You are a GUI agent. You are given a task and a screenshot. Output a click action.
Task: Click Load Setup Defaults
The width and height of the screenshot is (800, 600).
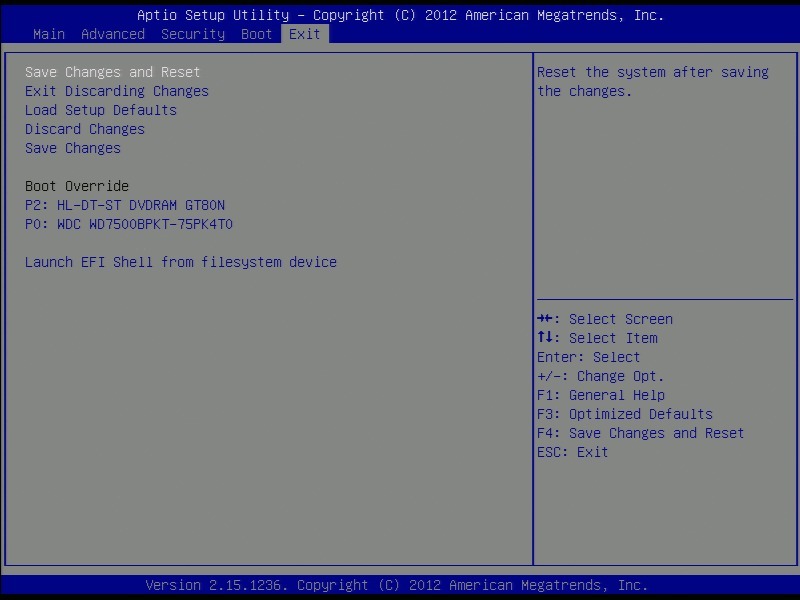click(x=101, y=110)
